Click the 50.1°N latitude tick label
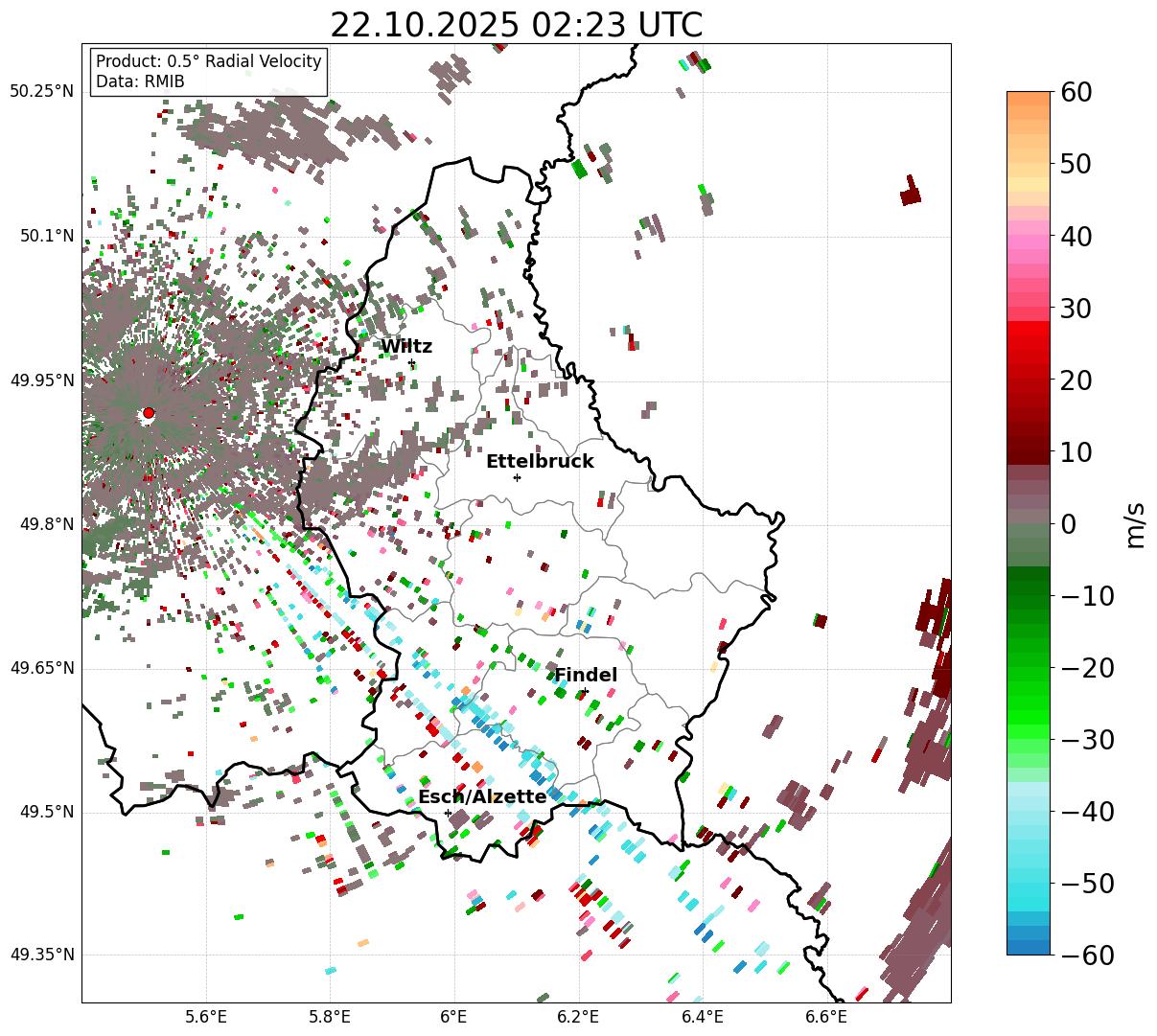 point(46,236)
